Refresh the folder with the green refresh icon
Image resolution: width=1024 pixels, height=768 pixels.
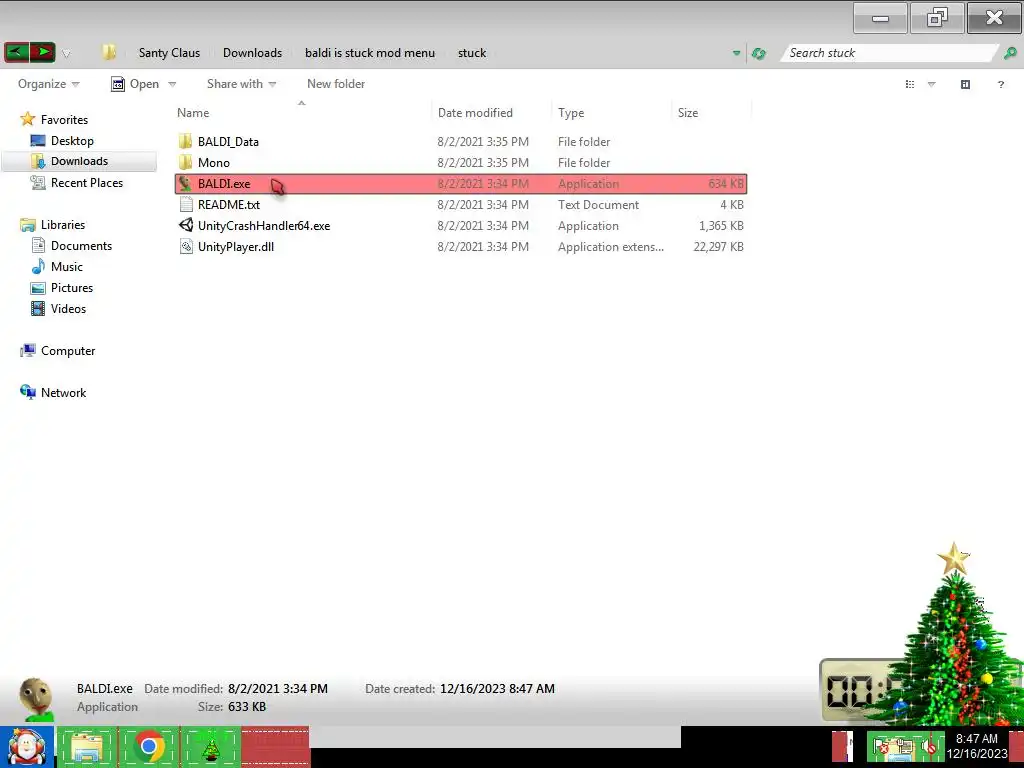(758, 53)
